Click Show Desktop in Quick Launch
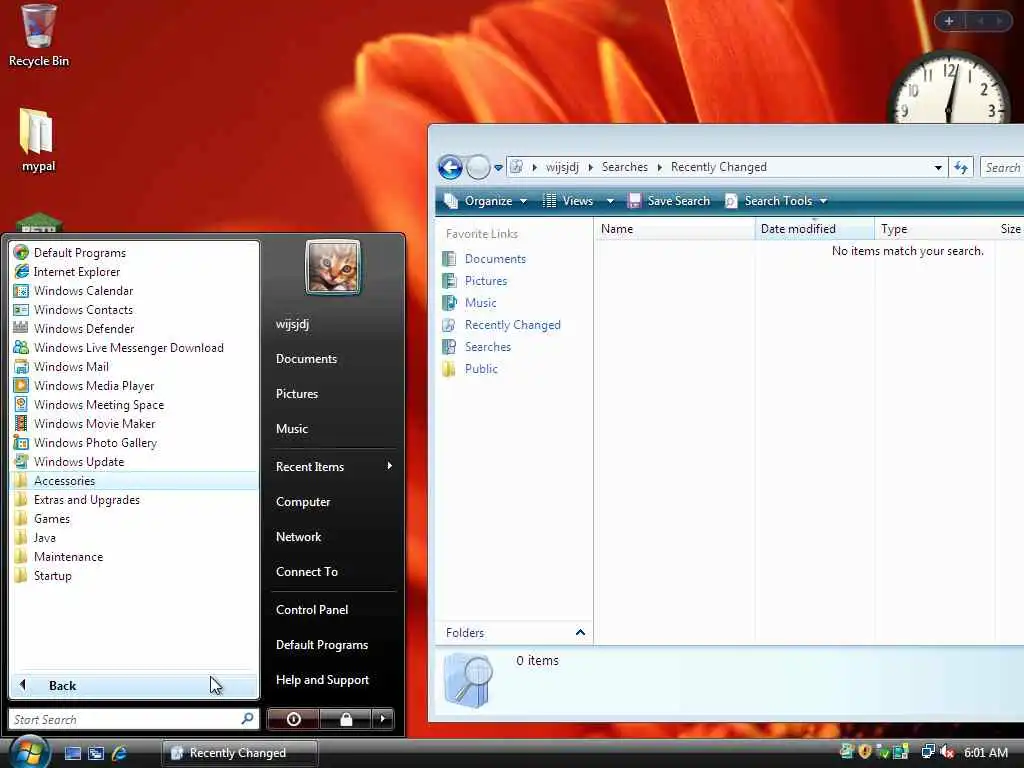 click(72, 753)
